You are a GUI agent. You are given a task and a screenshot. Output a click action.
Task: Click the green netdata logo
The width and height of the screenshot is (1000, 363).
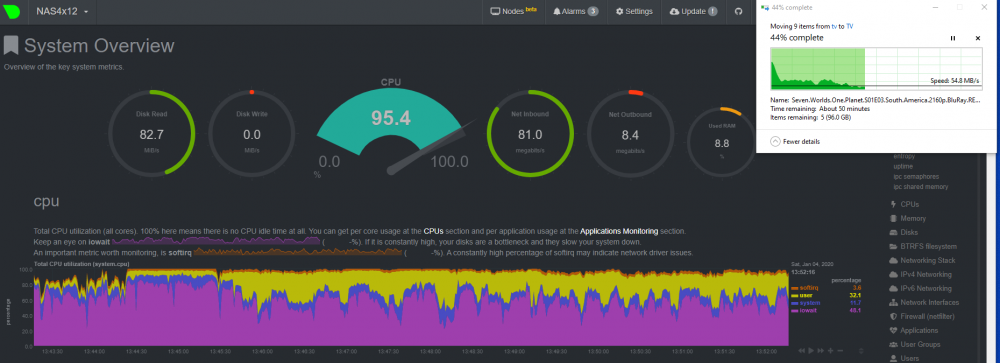pos(12,11)
